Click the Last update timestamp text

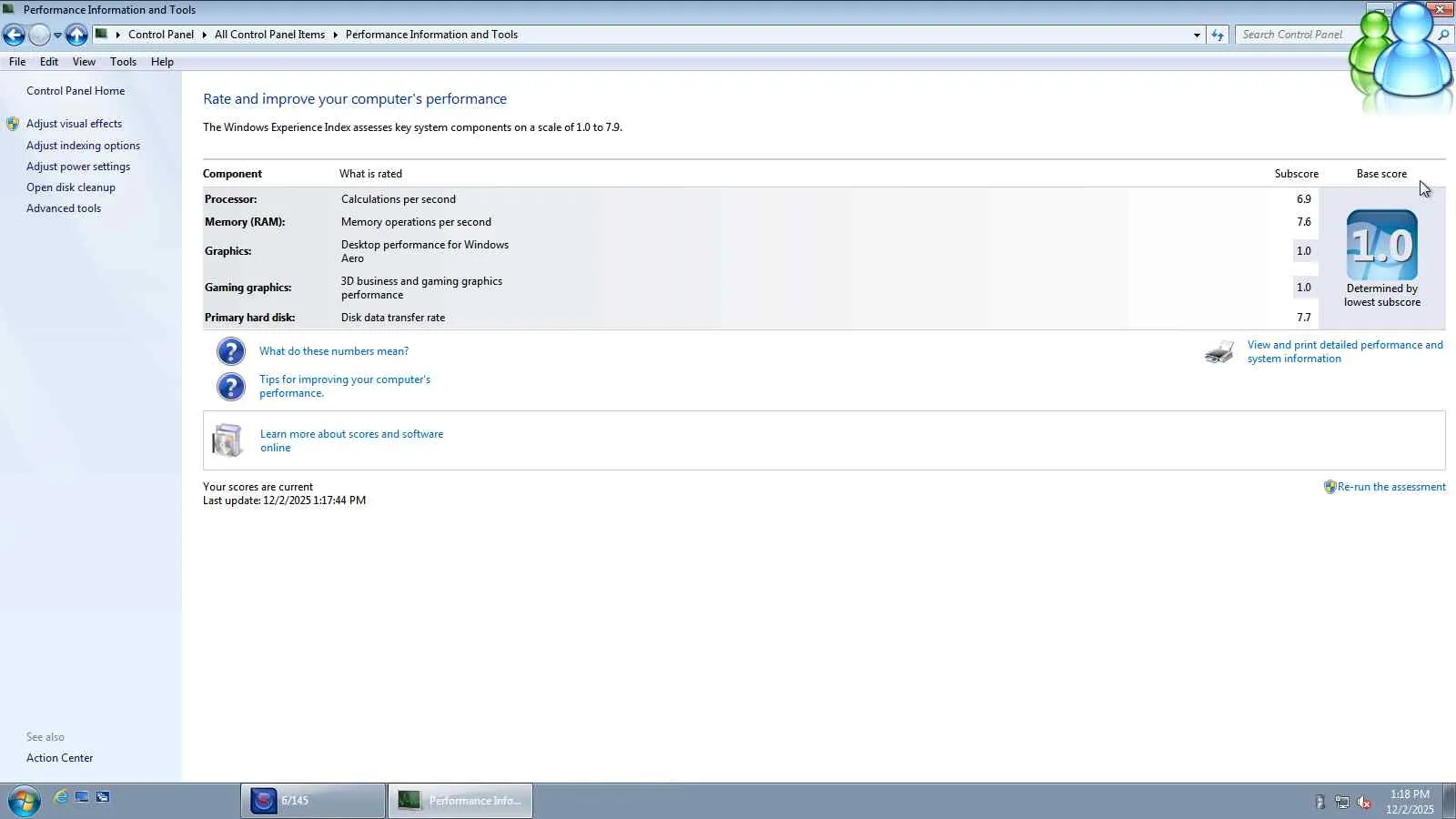click(284, 500)
